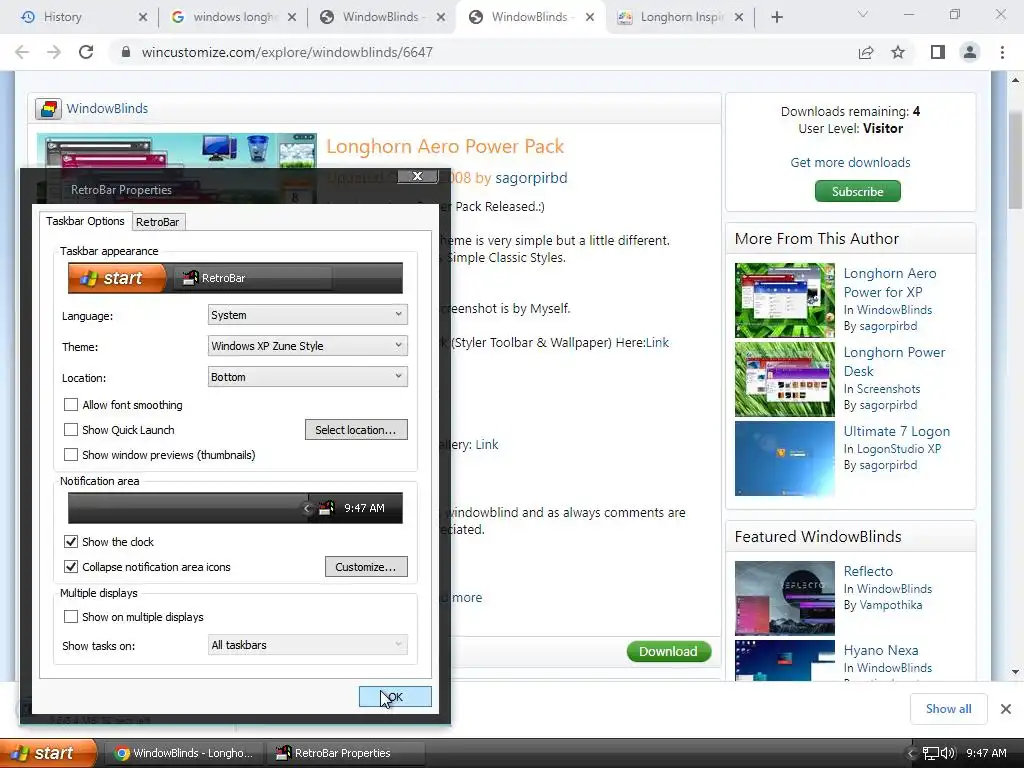
Task: Open a new browser tab
Action: click(776, 17)
